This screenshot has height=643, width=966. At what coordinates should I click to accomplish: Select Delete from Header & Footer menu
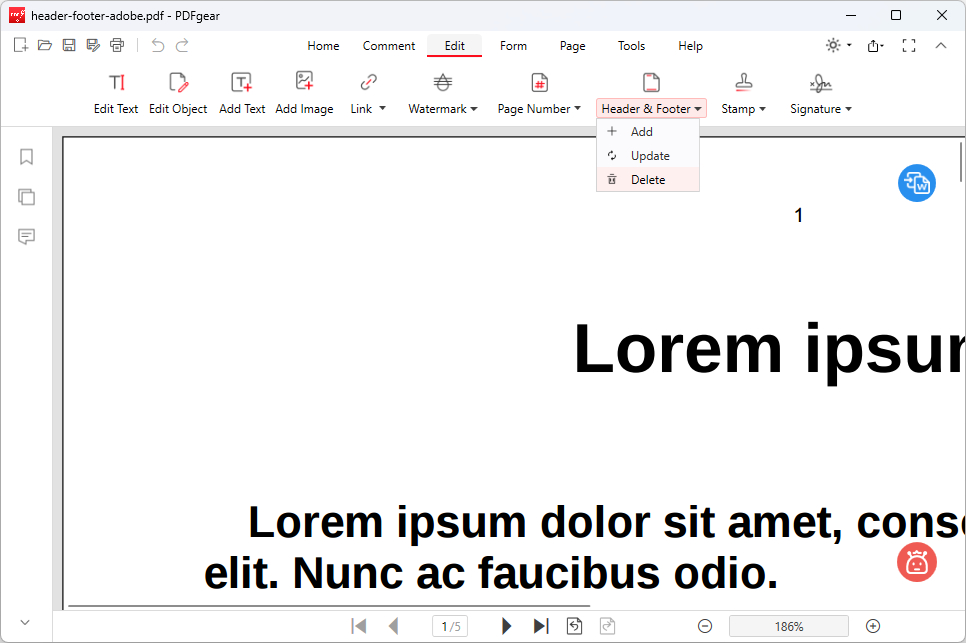[x=647, y=180]
